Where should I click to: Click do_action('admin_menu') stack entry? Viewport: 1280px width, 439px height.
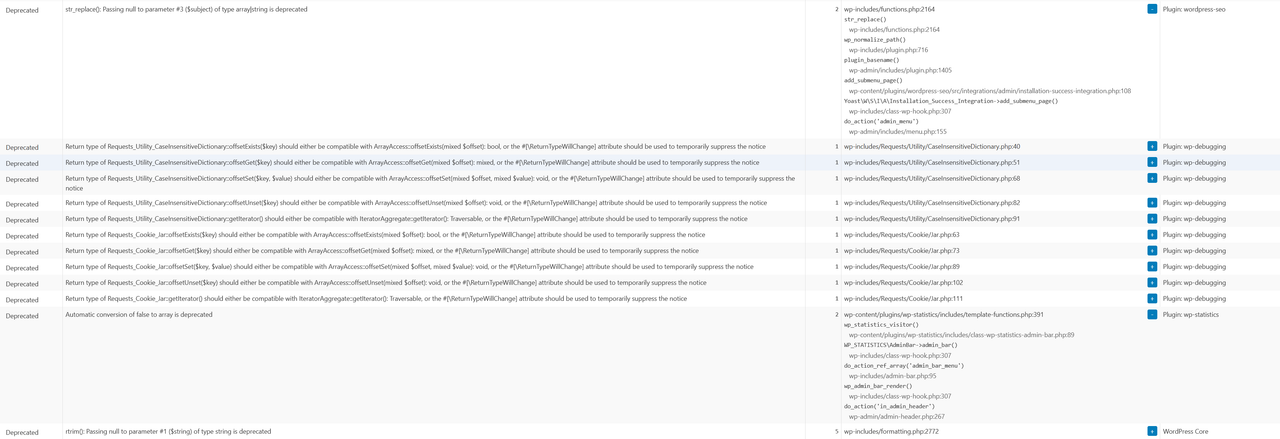tap(881, 121)
